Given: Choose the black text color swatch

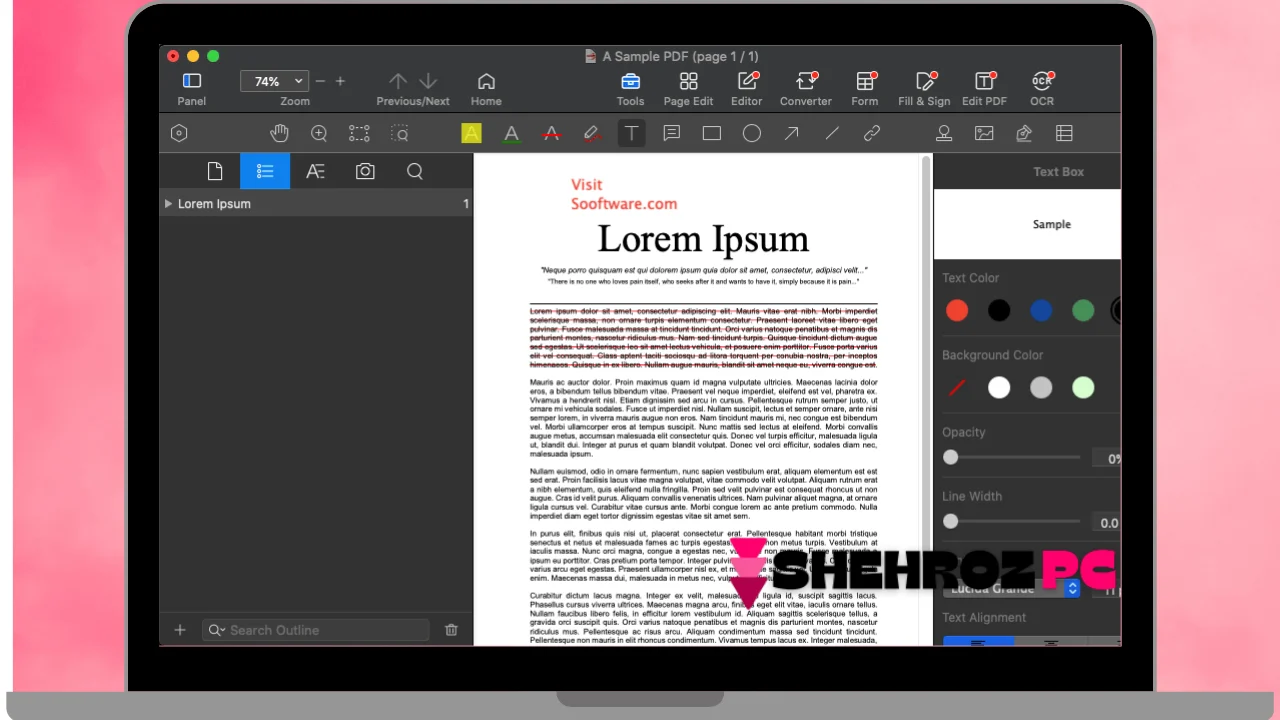Looking at the screenshot, I should coord(999,310).
